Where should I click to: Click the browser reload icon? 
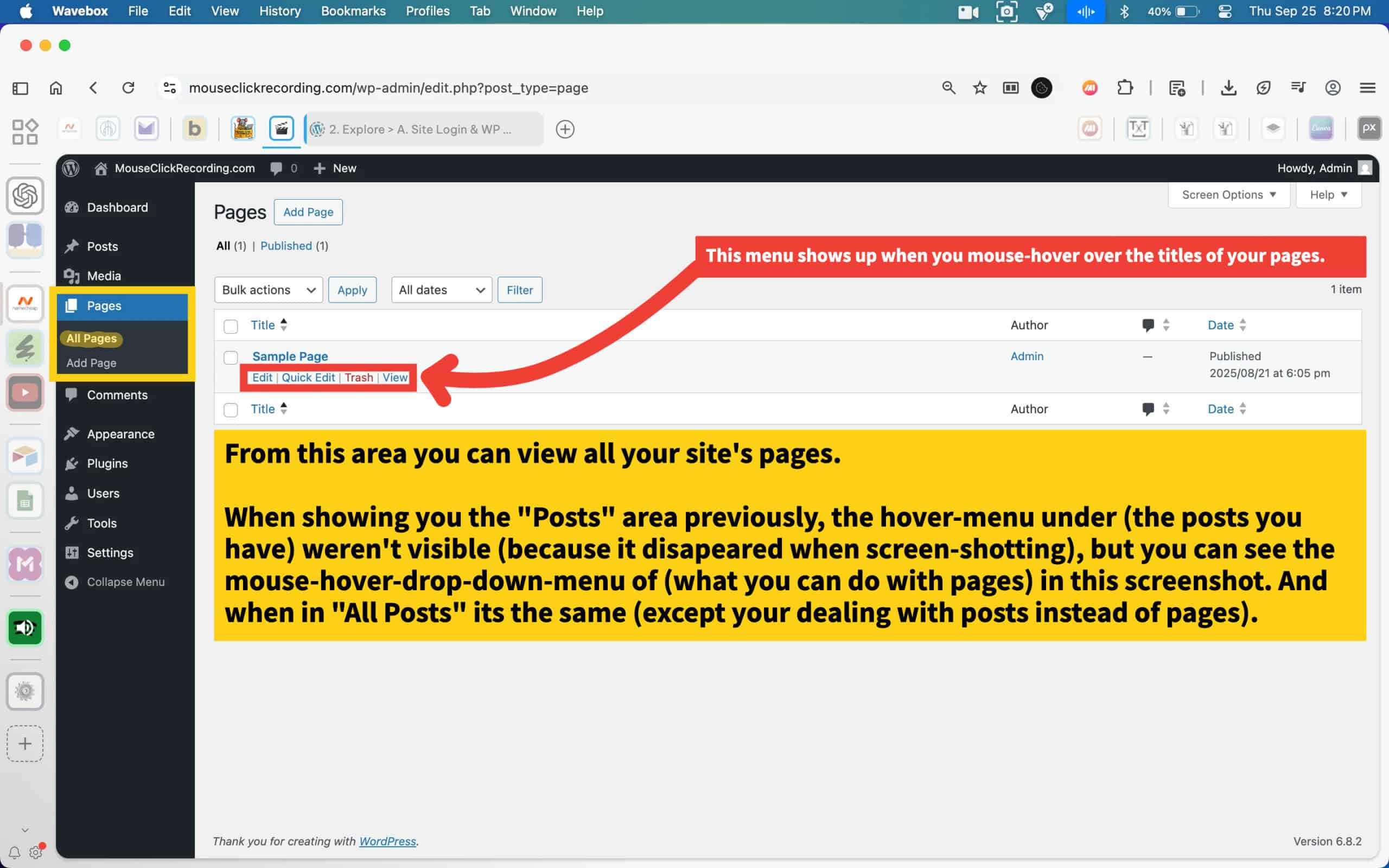point(128,88)
